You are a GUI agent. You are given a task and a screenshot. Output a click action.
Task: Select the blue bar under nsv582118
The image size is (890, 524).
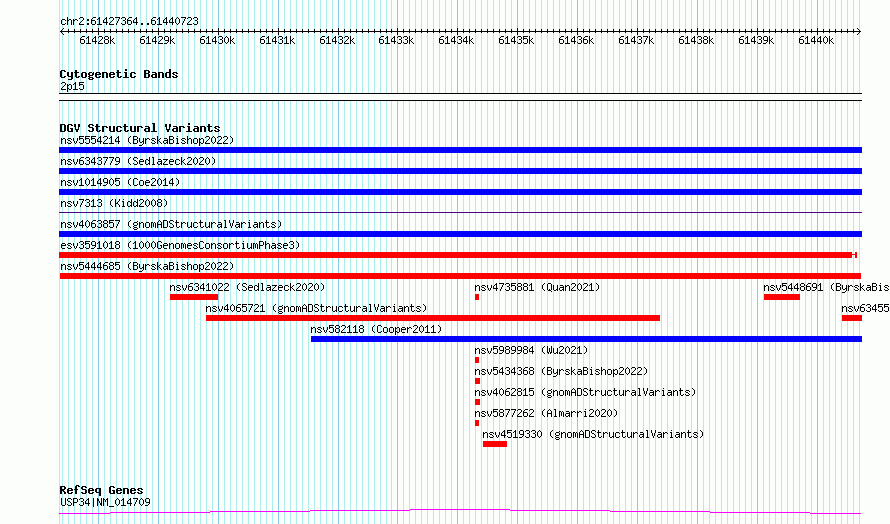pyautogui.click(x=586, y=339)
